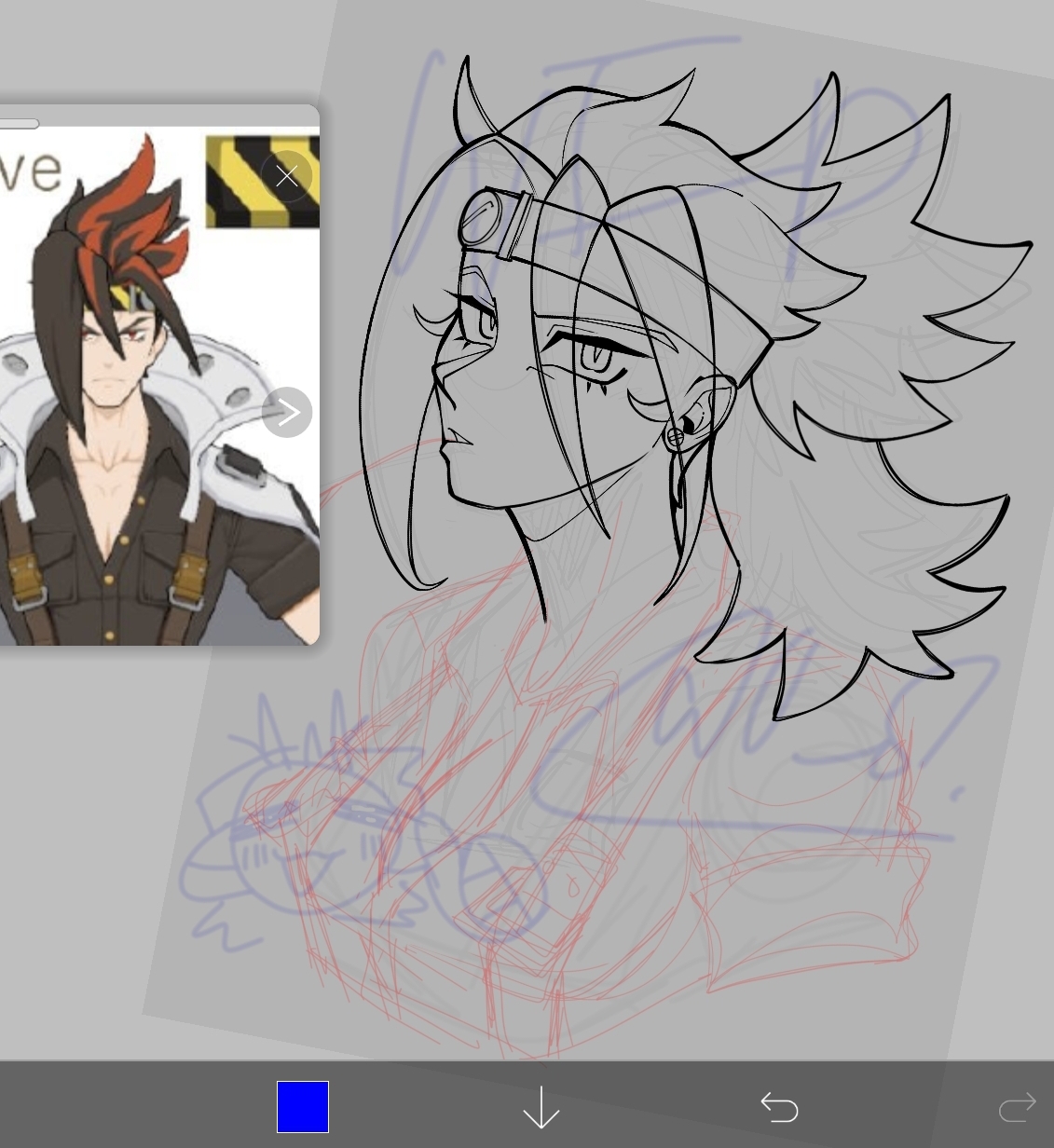1054x1148 pixels.
Task: Open the color picker from the swatch
Action: coord(302,1107)
